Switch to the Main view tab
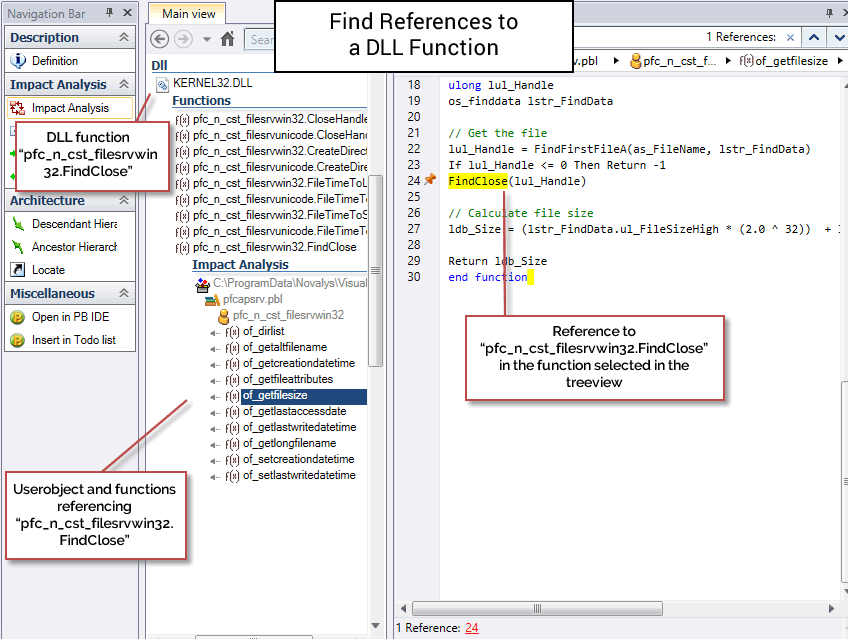This screenshot has width=848, height=639. click(x=188, y=14)
